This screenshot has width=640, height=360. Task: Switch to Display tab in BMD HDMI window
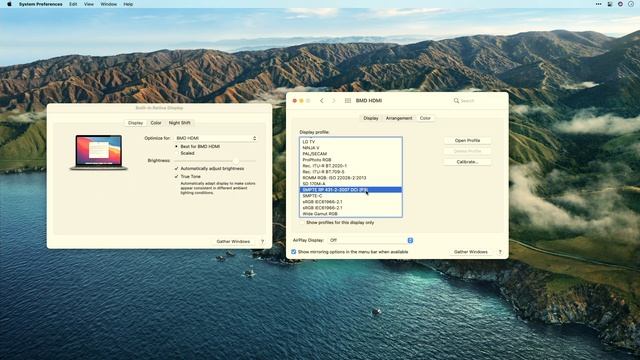tap(371, 118)
